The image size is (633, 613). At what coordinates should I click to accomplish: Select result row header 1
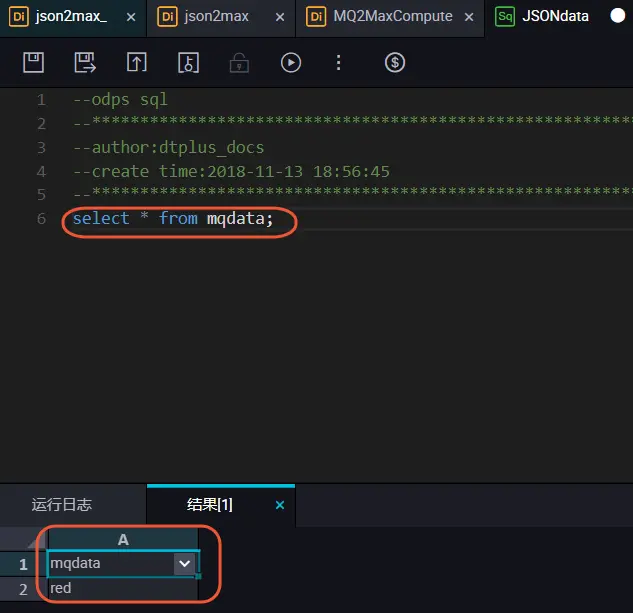[23, 564]
